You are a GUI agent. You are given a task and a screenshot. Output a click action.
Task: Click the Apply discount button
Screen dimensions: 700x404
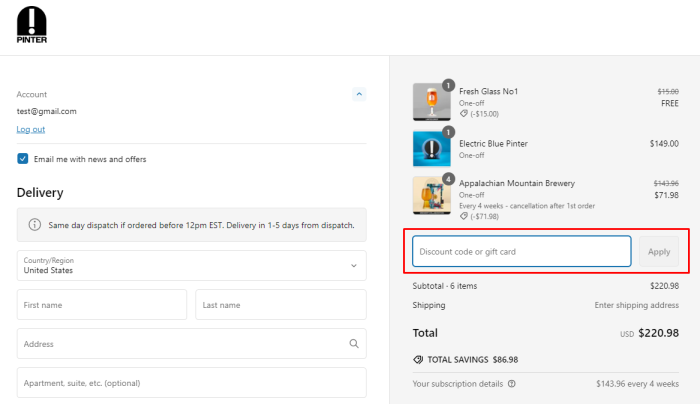click(x=659, y=251)
